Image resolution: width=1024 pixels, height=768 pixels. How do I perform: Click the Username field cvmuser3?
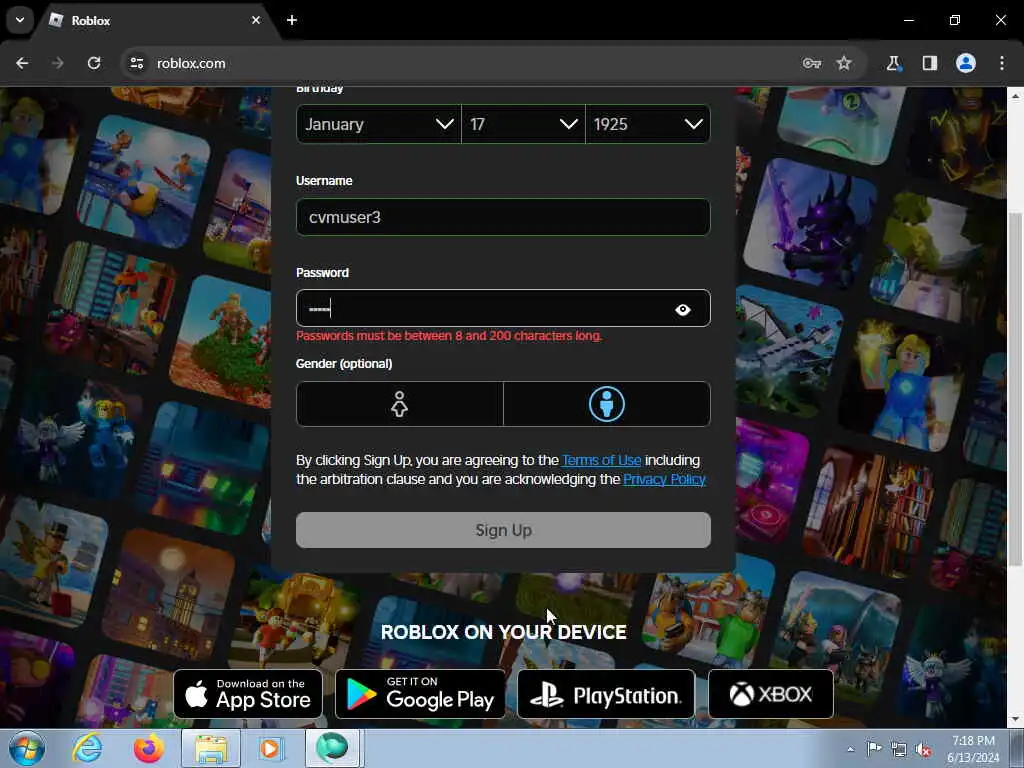[x=503, y=217]
